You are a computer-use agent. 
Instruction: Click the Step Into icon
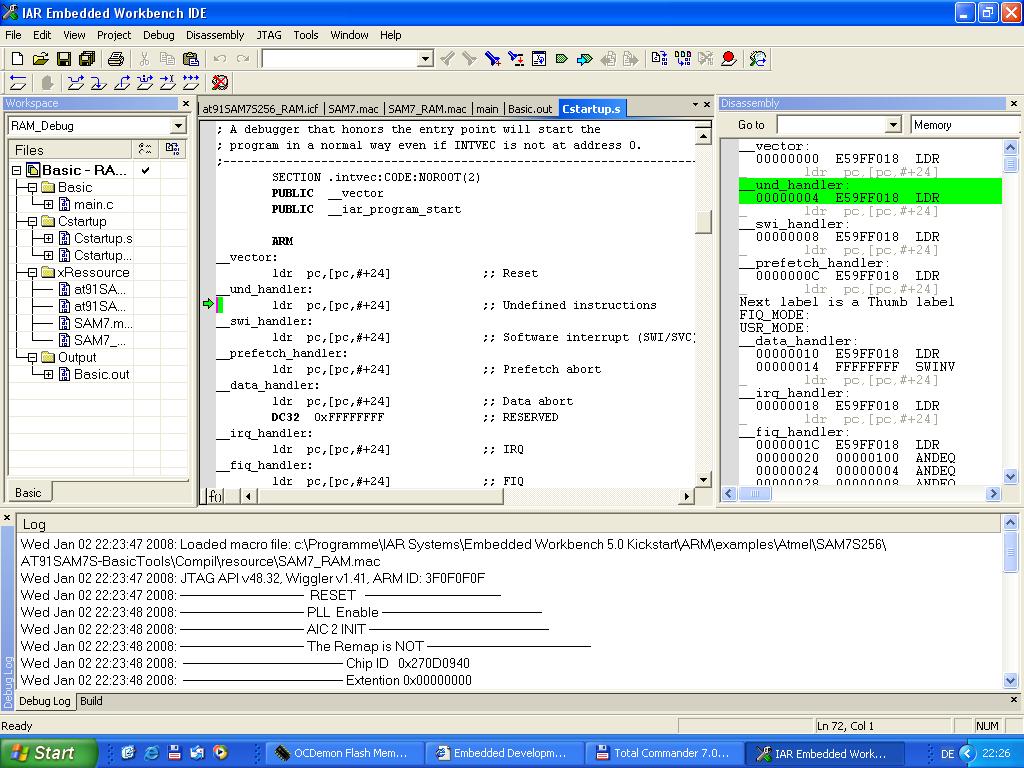point(99,82)
